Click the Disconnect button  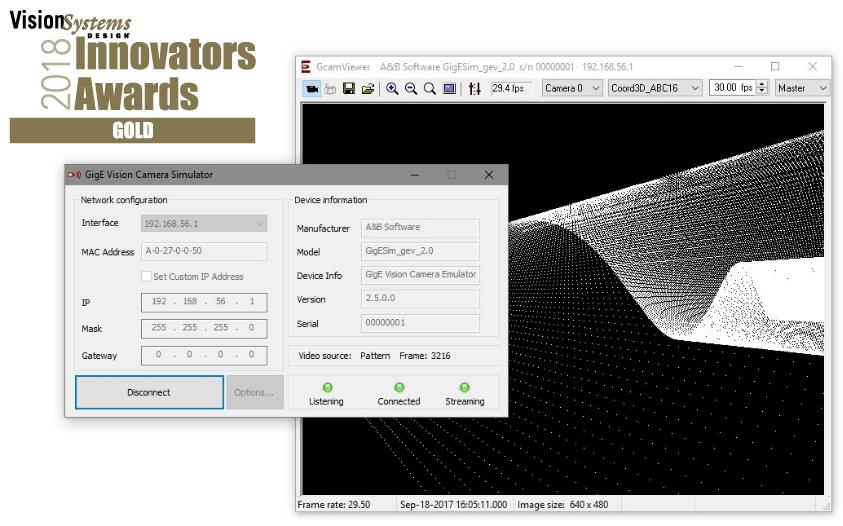pyautogui.click(x=149, y=392)
